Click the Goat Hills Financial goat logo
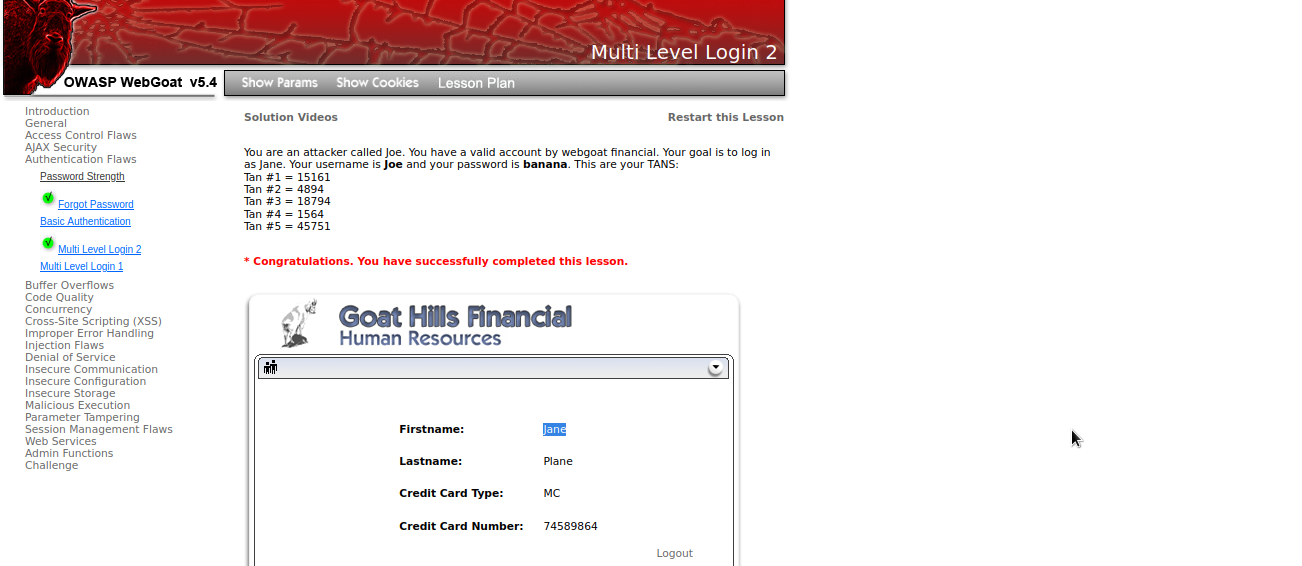The height and width of the screenshot is (566, 1302). [x=299, y=322]
